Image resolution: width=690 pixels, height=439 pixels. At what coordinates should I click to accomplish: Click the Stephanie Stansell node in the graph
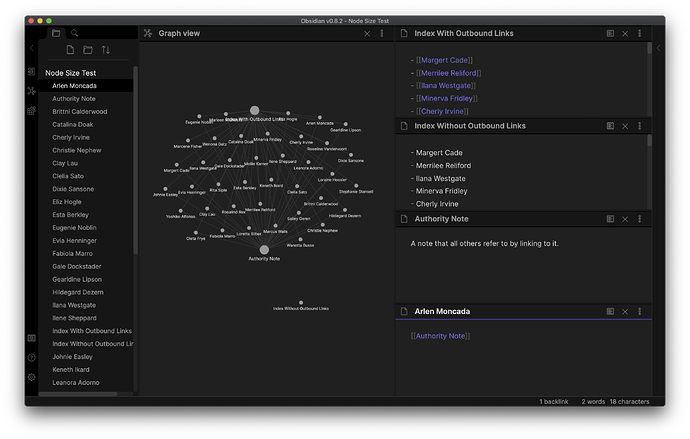tap(356, 186)
